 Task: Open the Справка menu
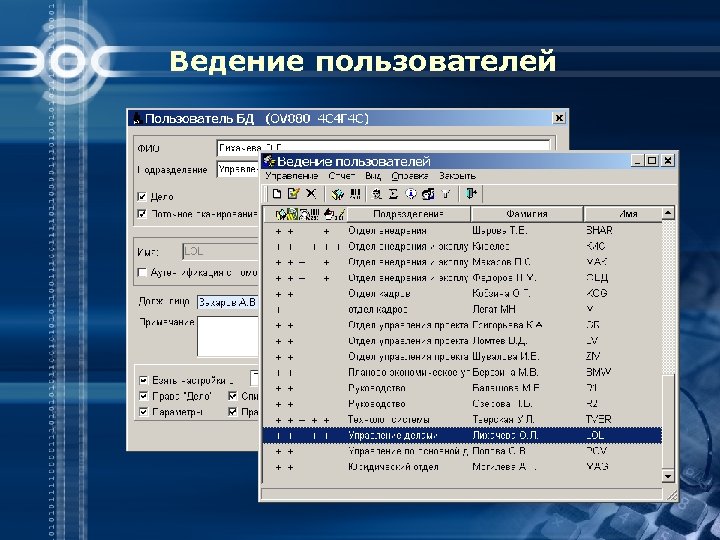pos(410,176)
